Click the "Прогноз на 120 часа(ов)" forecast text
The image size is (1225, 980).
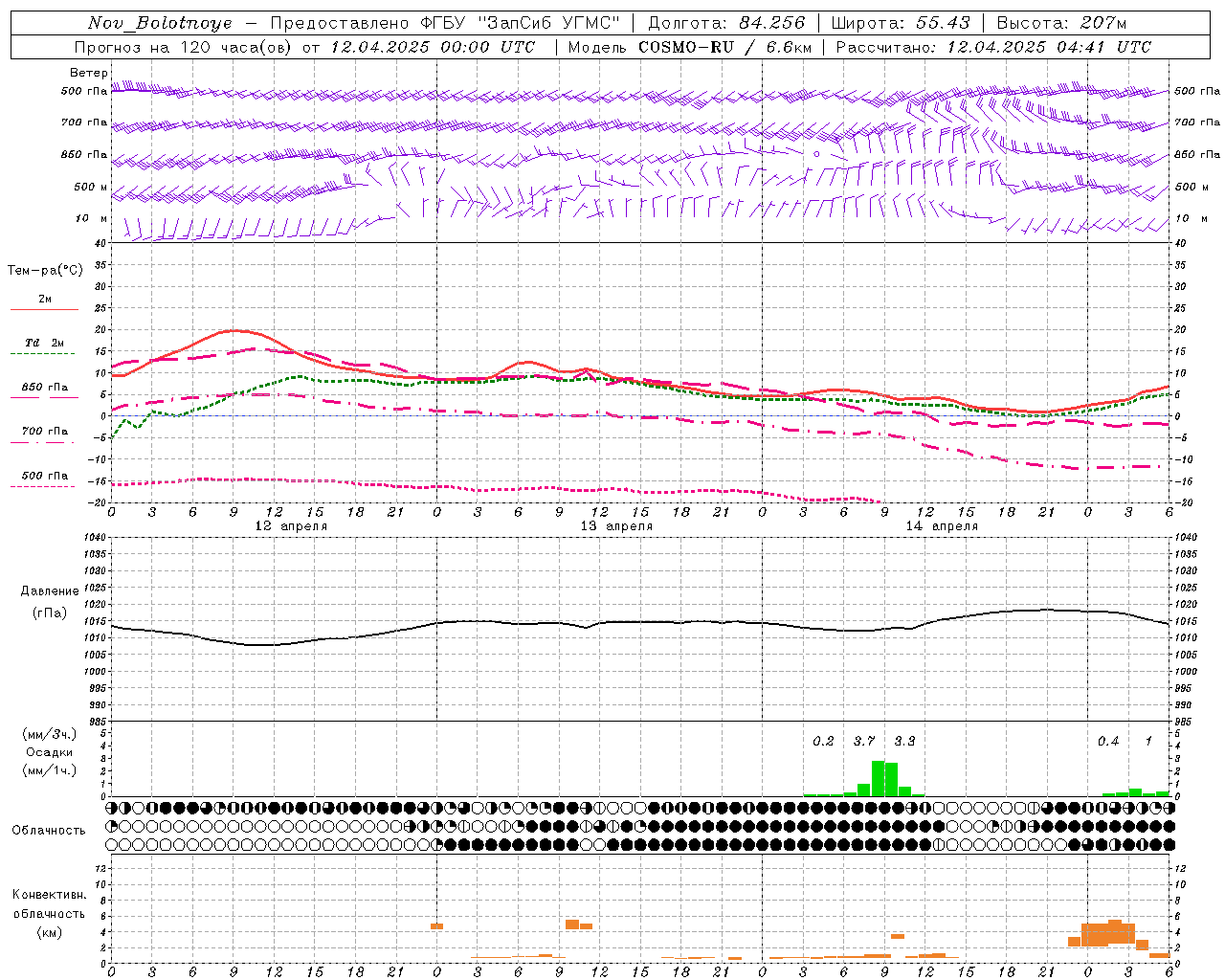[x=184, y=47]
